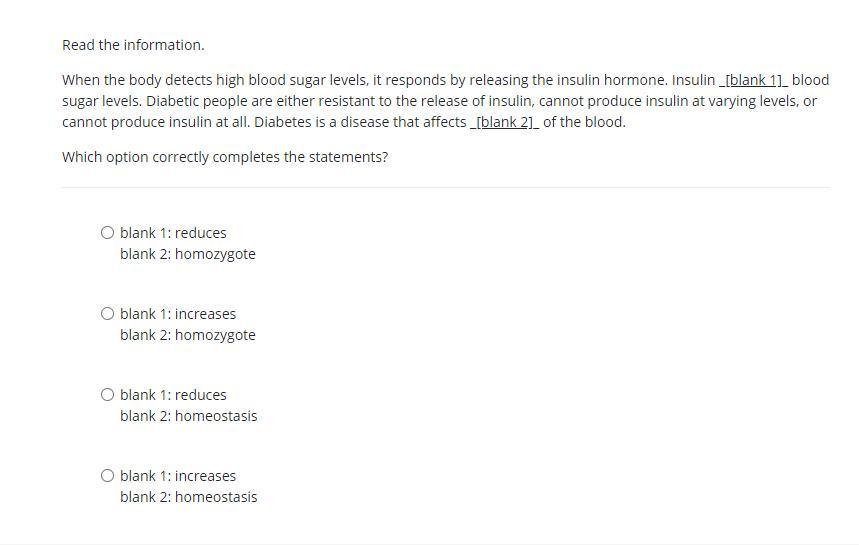The height and width of the screenshot is (545, 859).
Task: Click 'Diabetes is a disease' sentence start
Action: pos(327,122)
